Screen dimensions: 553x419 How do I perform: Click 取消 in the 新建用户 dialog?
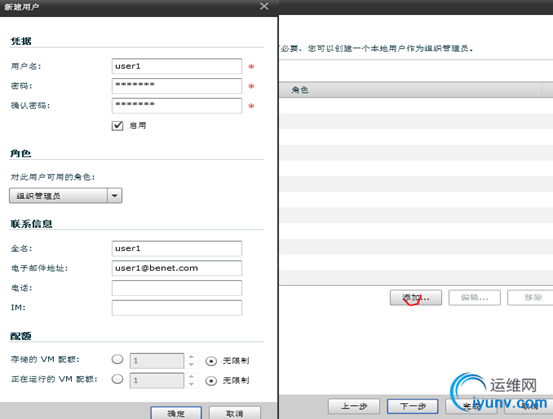point(235,413)
